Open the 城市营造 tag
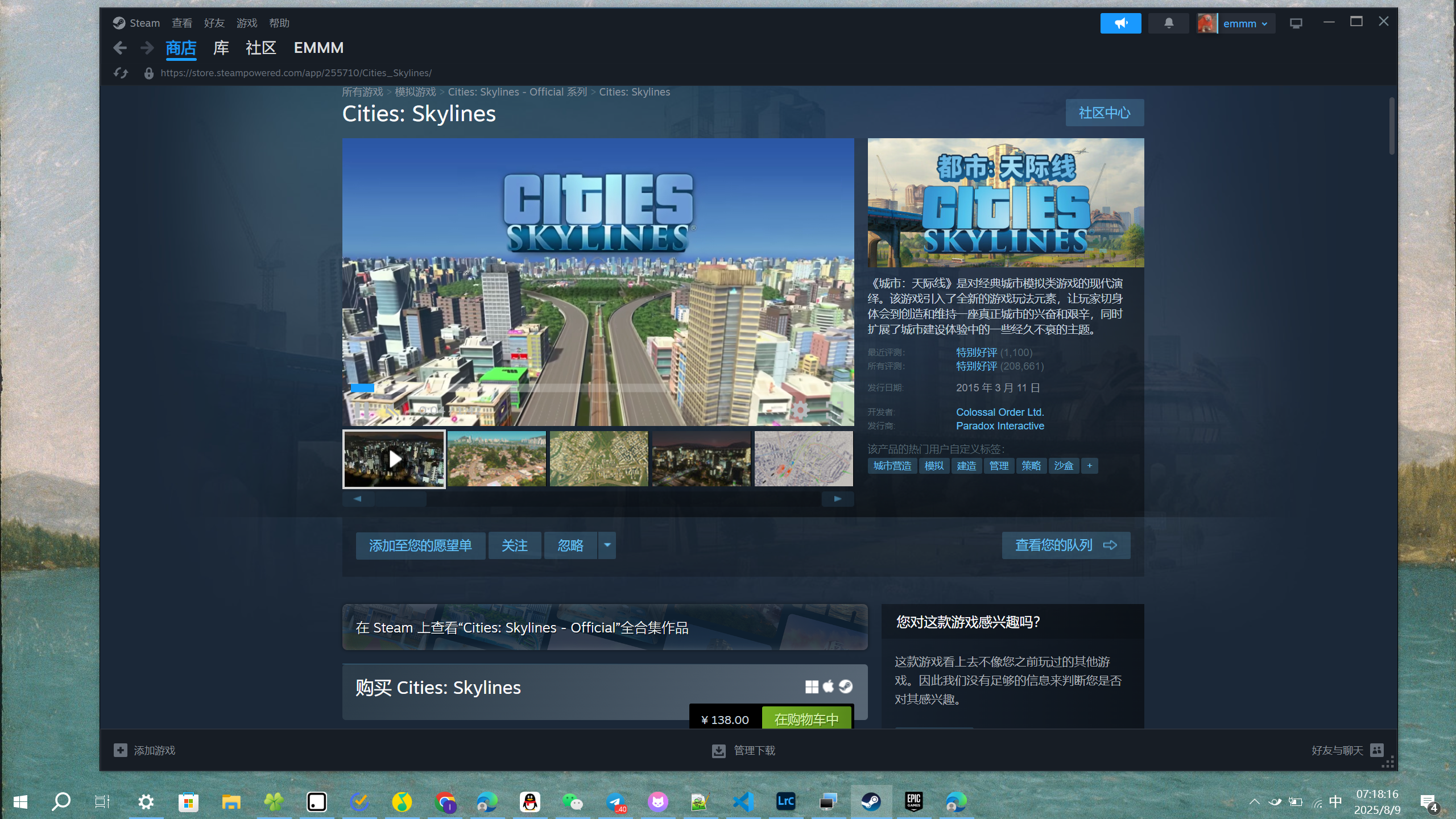 892,466
